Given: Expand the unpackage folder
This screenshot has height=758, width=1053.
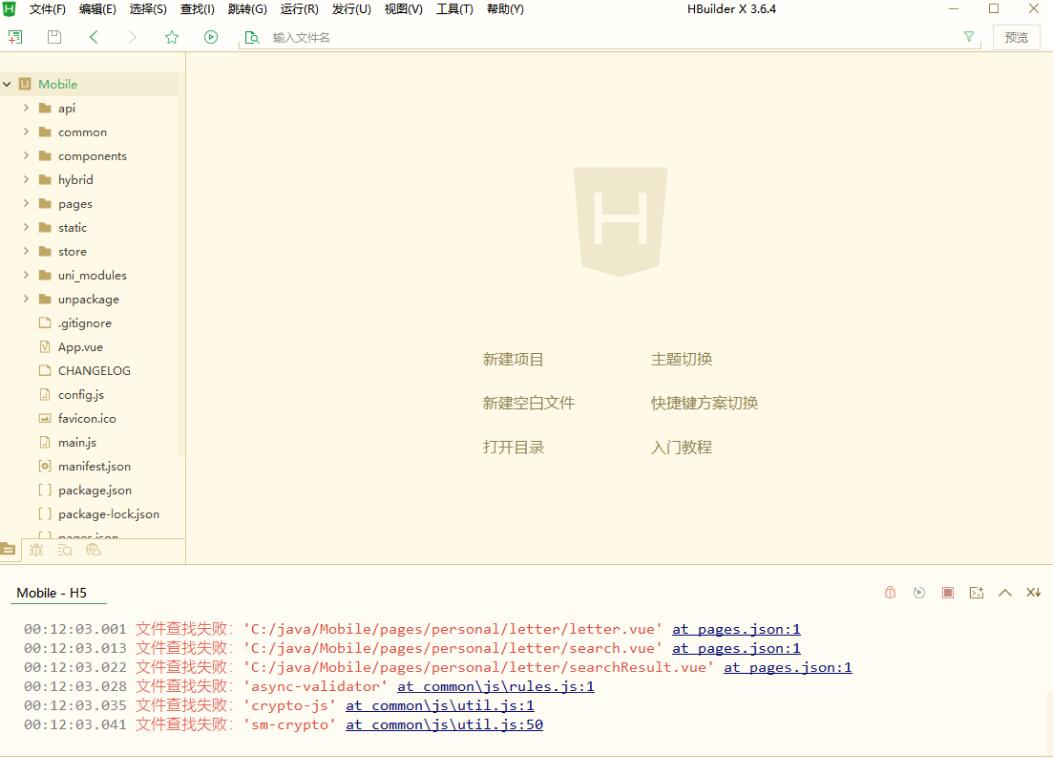Looking at the screenshot, I should pos(26,299).
